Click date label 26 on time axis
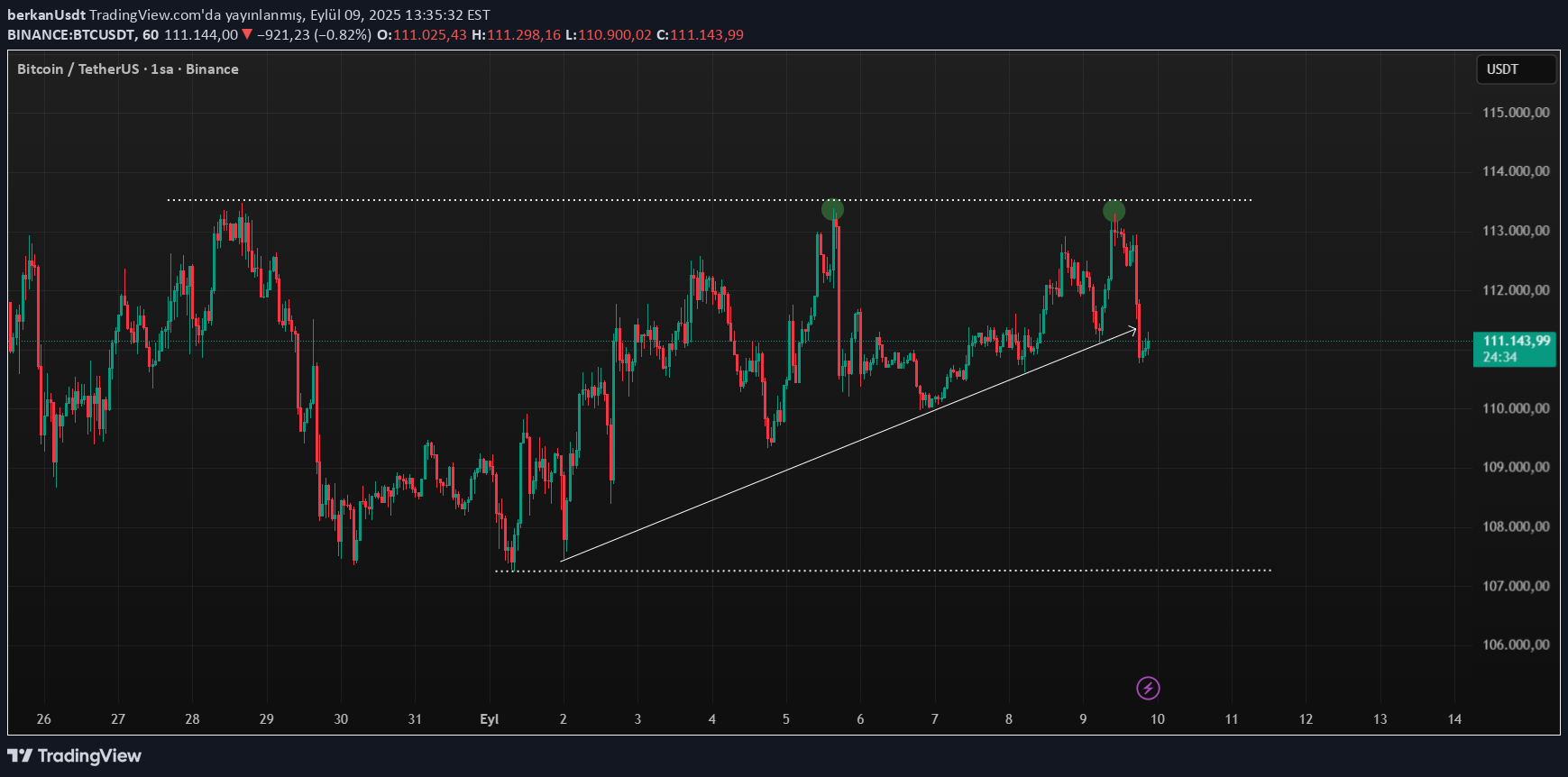1568x777 pixels. pos(44,719)
